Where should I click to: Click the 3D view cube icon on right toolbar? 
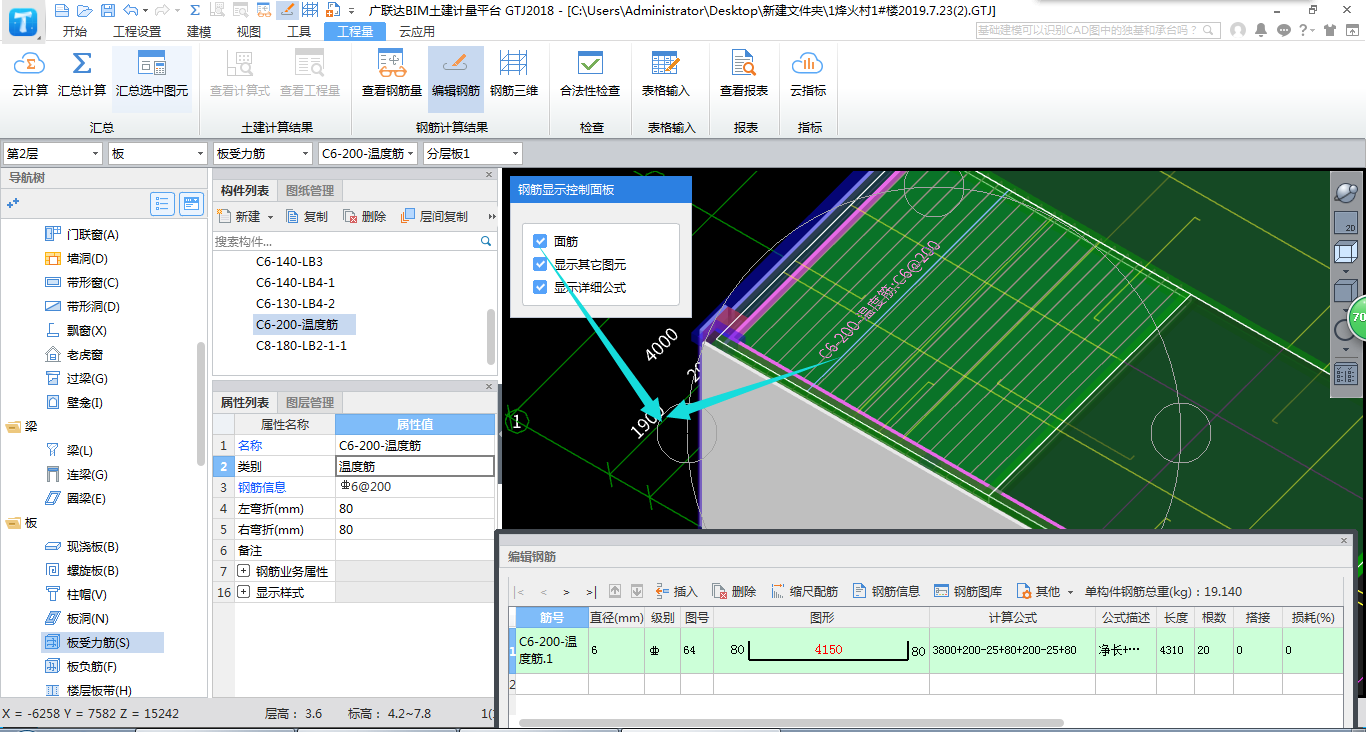[1345, 252]
